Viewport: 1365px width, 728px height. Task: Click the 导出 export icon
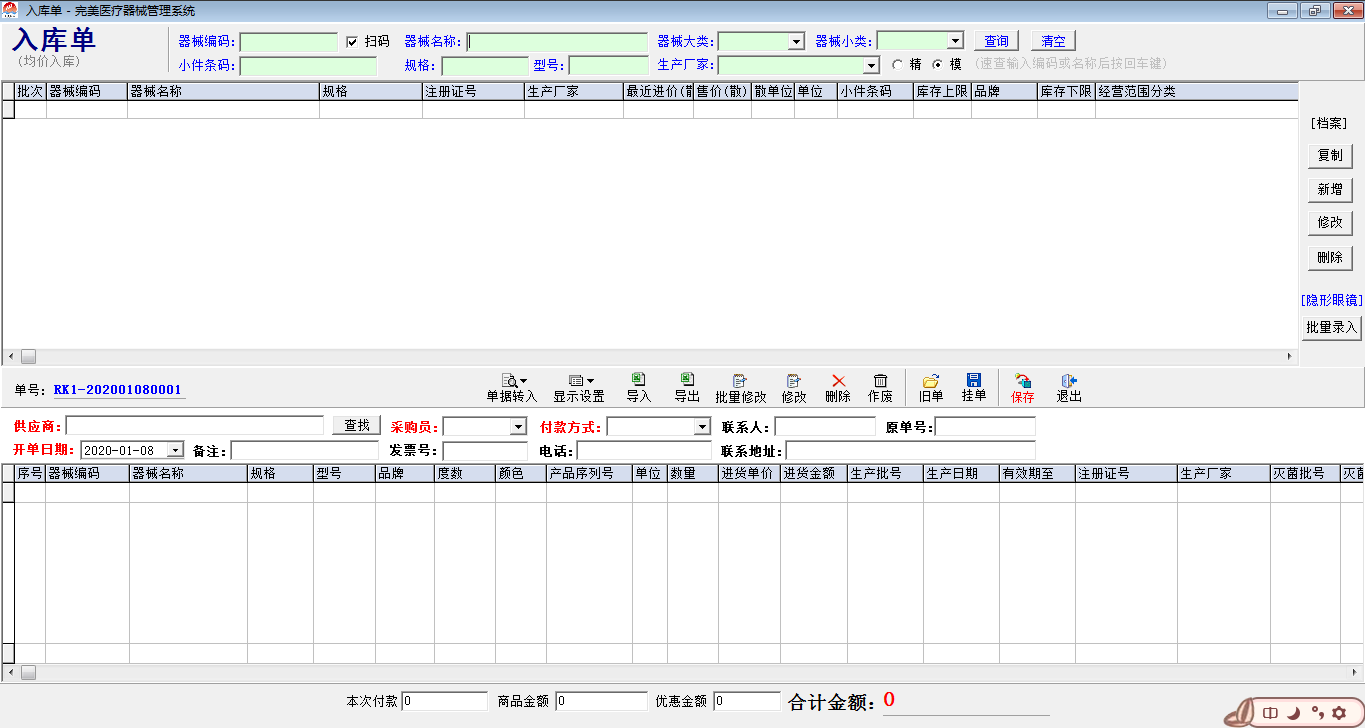pos(687,380)
